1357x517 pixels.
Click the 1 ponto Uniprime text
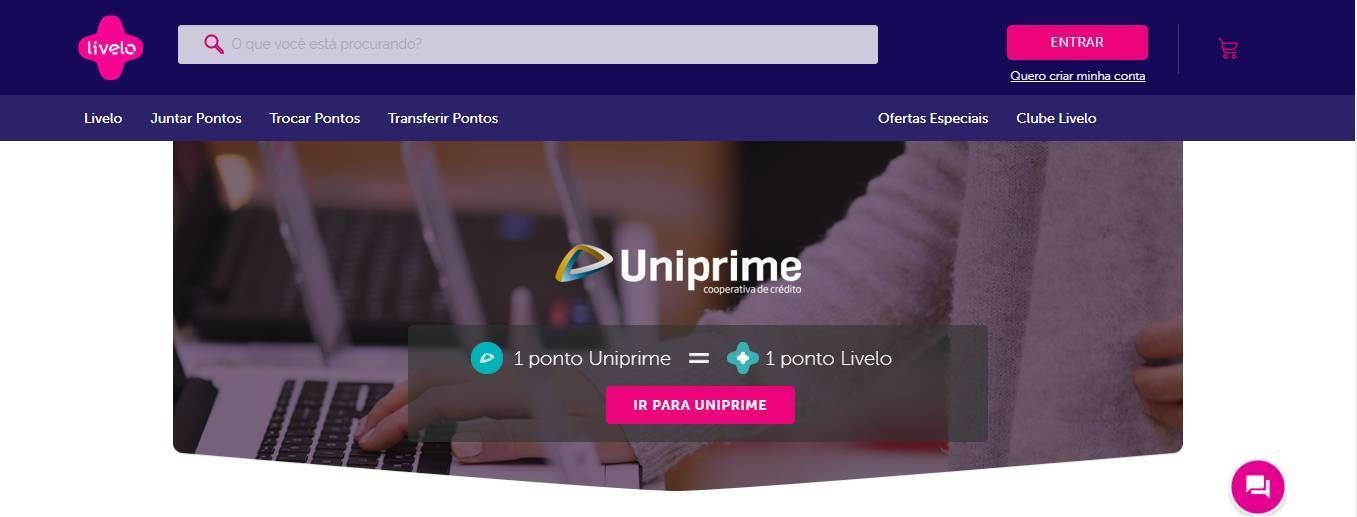[x=592, y=358]
